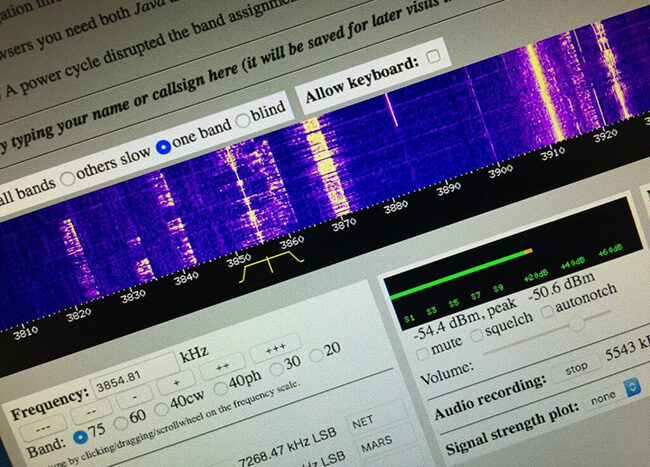Click the single minus tuning button
The width and height of the screenshot is (650, 467).
tap(135, 397)
